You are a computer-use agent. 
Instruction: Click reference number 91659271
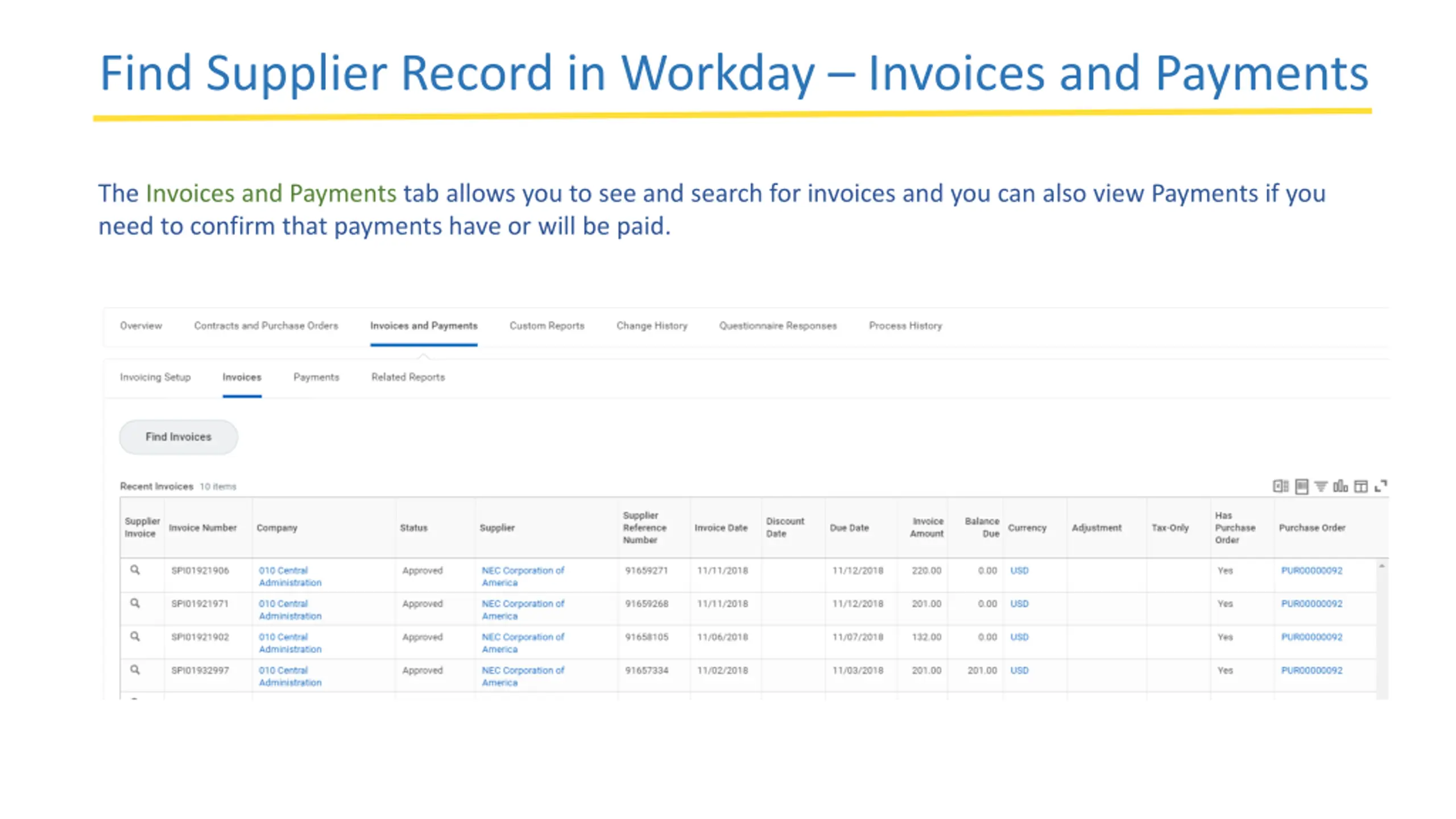pos(647,570)
